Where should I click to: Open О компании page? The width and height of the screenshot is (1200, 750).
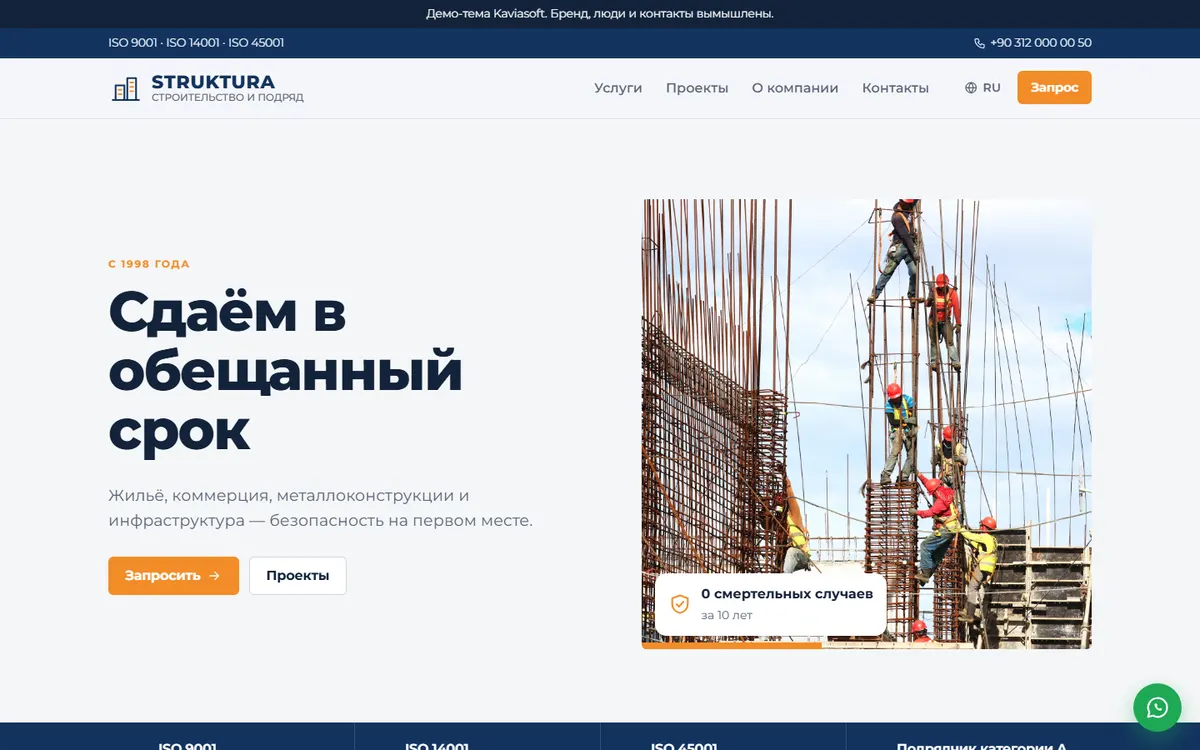pos(795,88)
